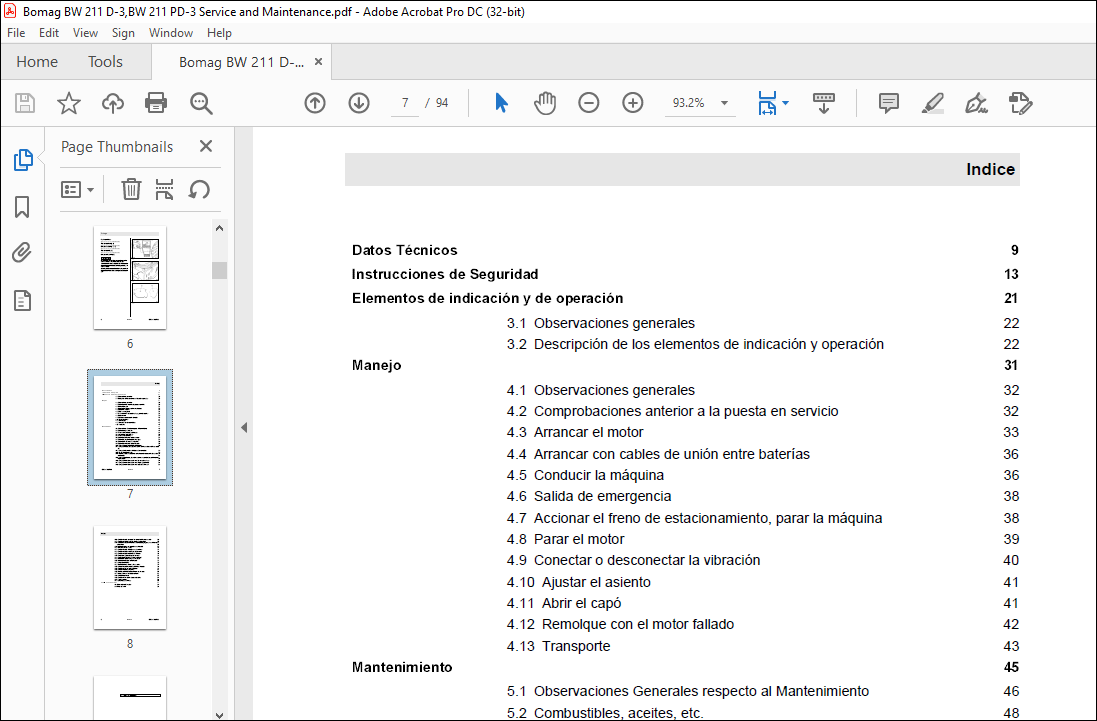Viewport: 1097px width, 721px height.
Task: Open fit page width options arrow
Action: [x=786, y=103]
